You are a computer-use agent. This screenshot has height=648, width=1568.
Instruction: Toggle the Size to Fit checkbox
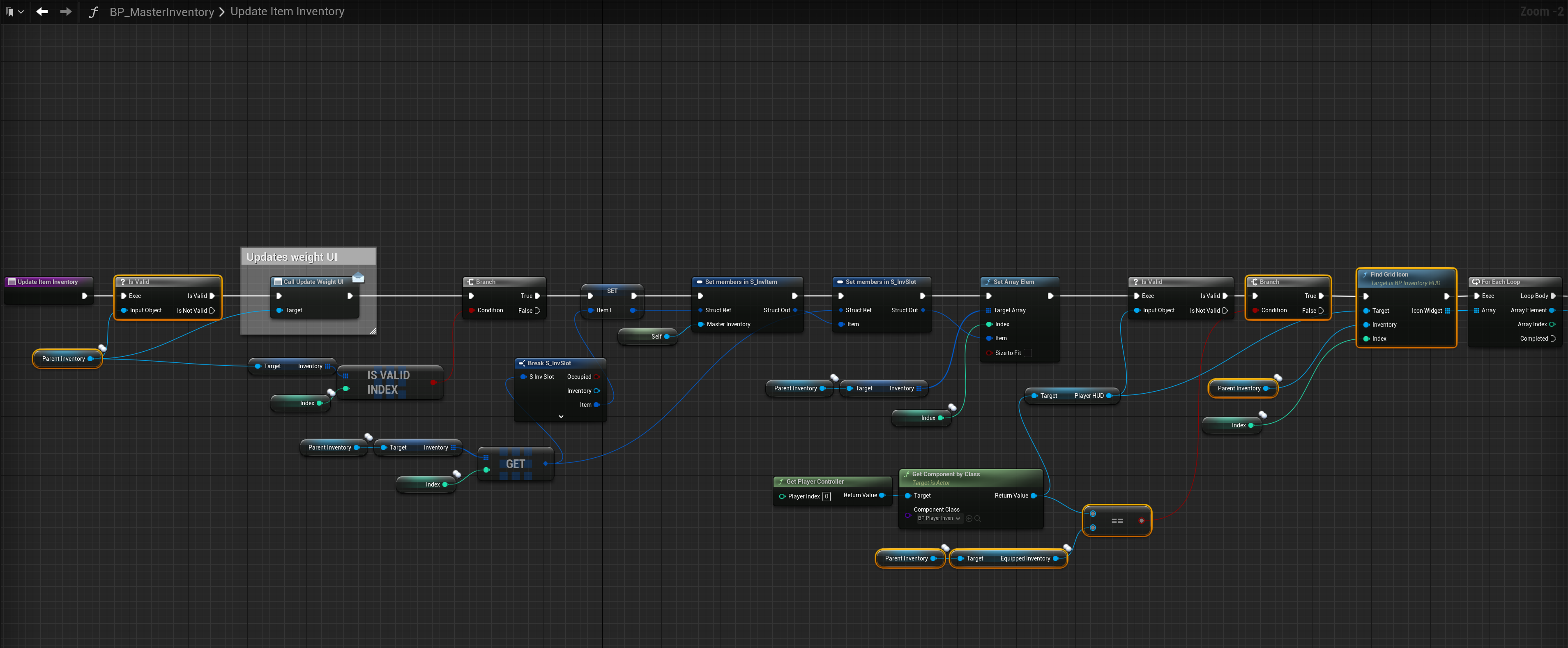pos(1027,353)
